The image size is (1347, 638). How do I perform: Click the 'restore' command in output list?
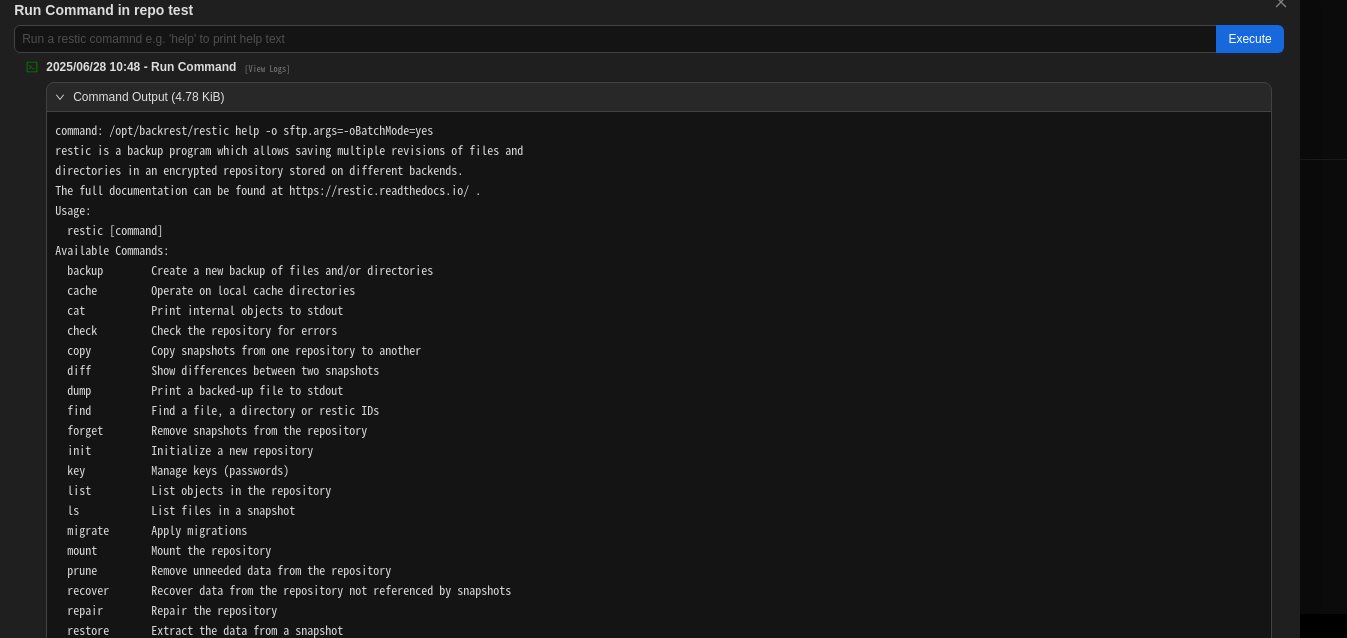(x=88, y=631)
